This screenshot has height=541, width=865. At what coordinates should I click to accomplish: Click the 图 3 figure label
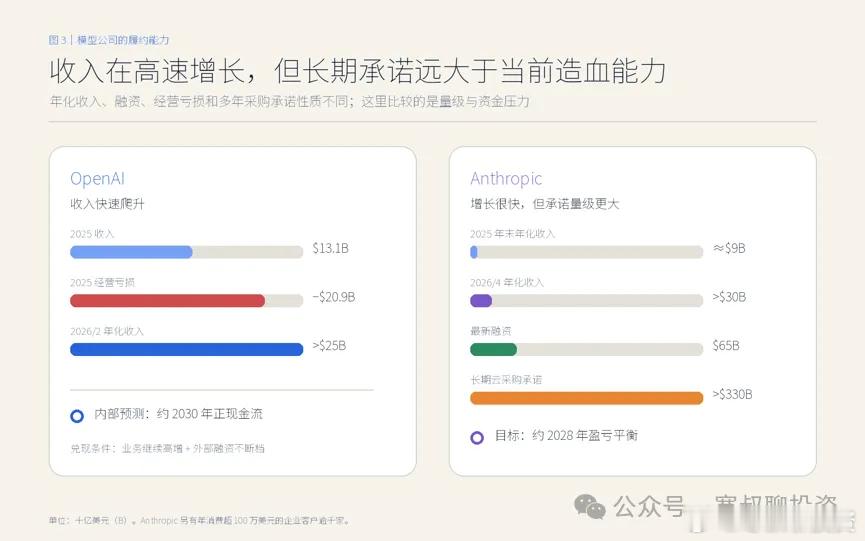[57, 40]
